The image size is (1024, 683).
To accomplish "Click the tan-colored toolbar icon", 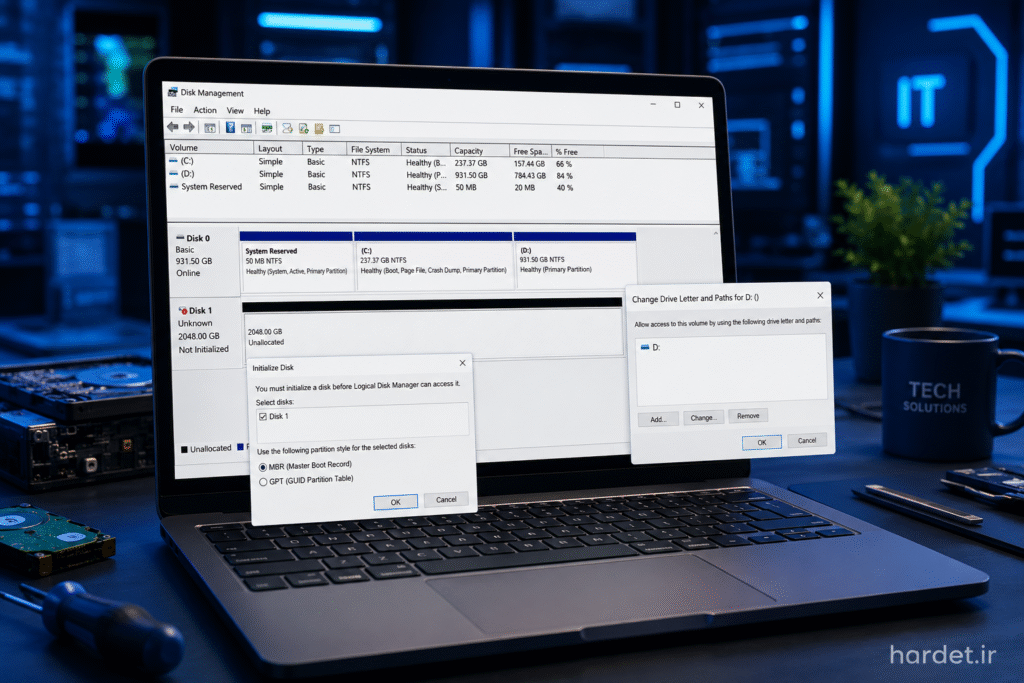I will (319, 129).
